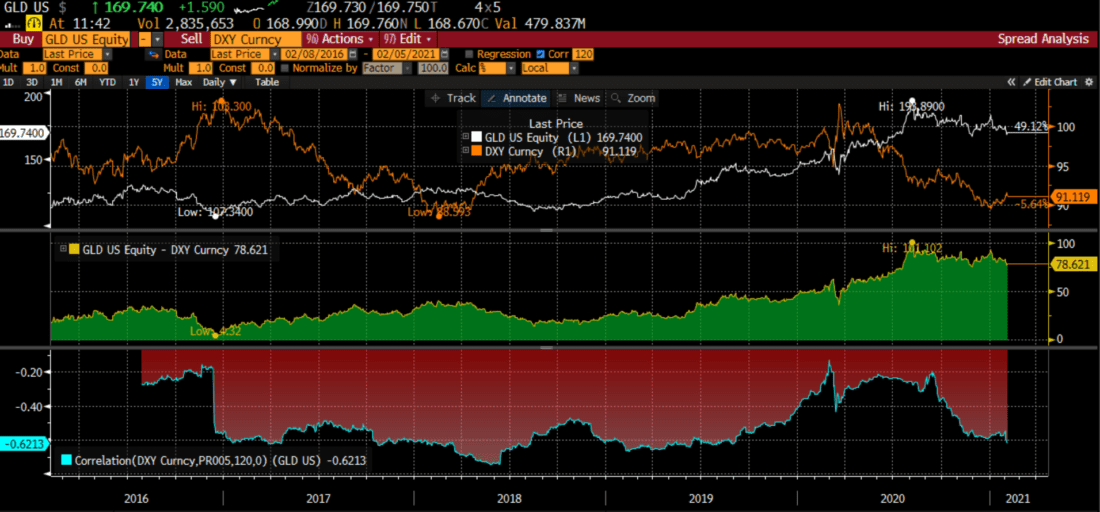Click the 91.119 DXY axis value tag
The height and width of the screenshot is (512, 1100).
[x=1072, y=197]
